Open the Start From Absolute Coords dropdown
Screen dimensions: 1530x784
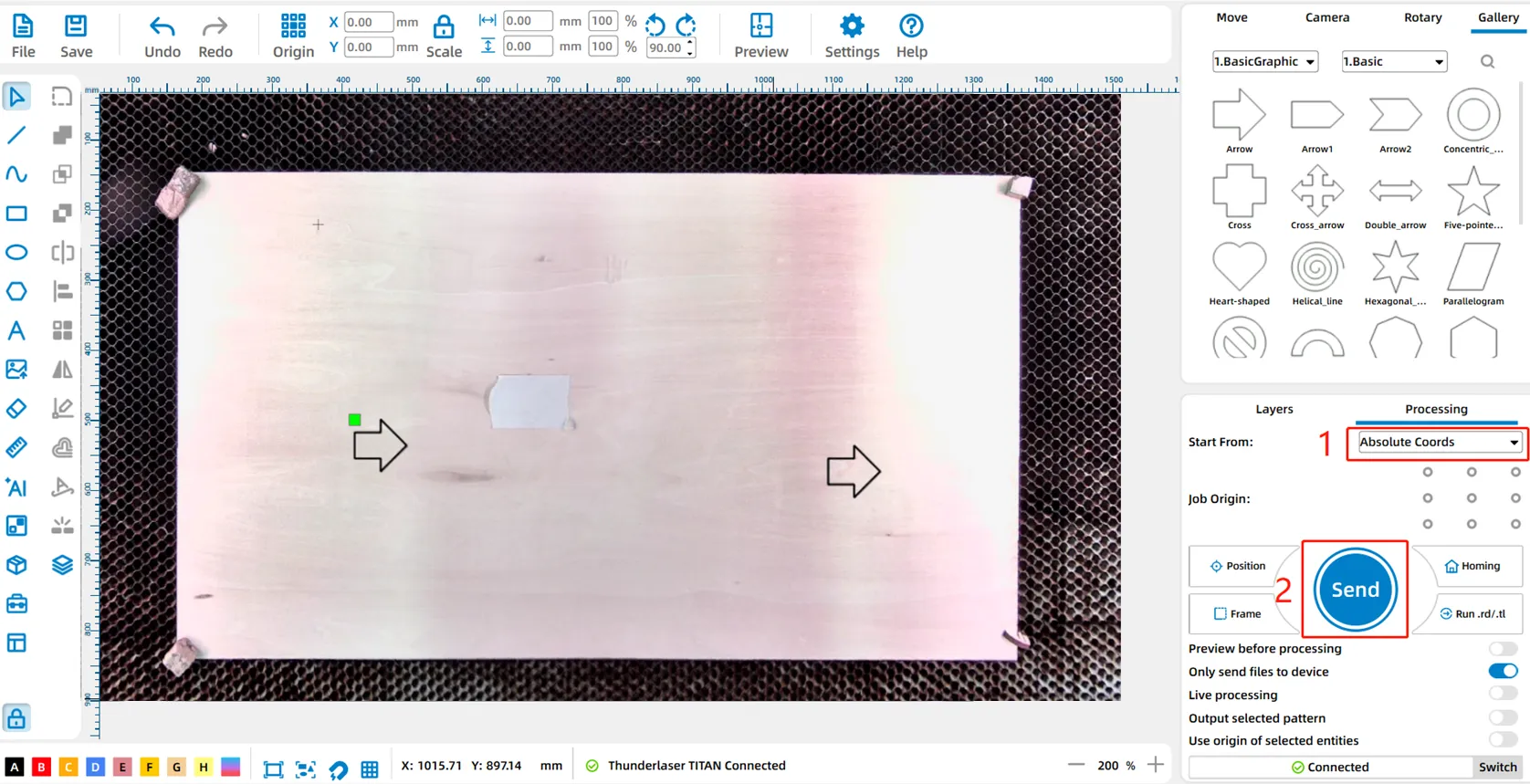[1438, 443]
